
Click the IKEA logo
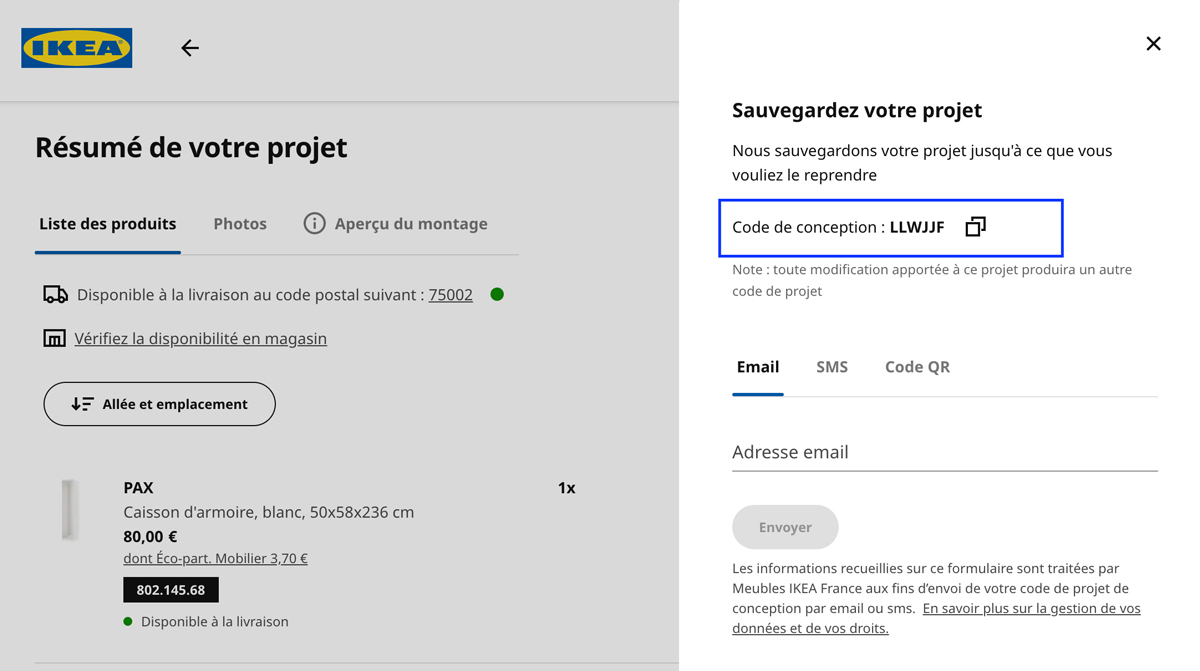tap(77, 48)
